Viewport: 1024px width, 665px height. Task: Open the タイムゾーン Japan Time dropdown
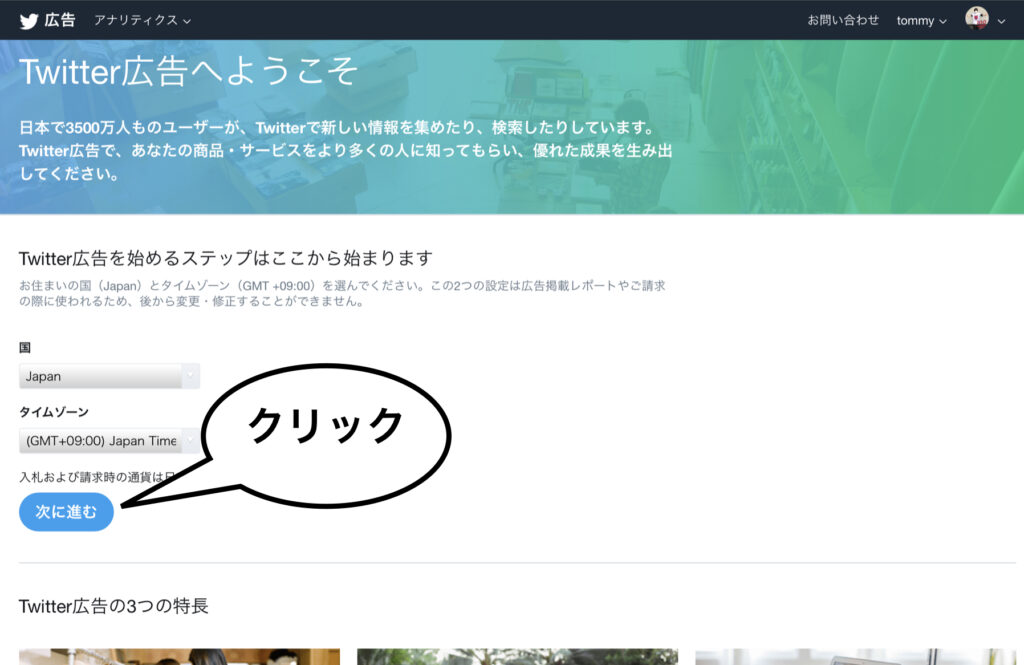(109, 441)
